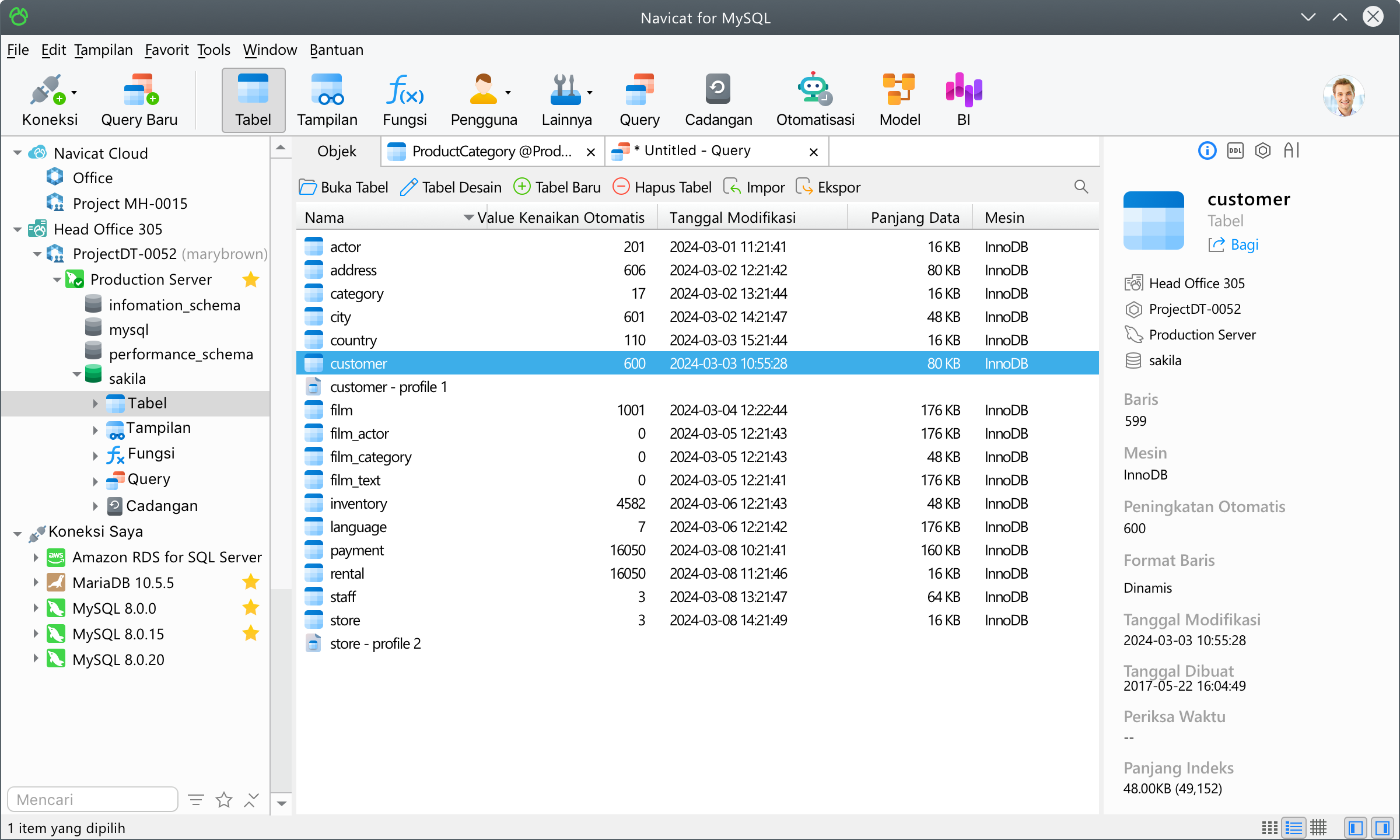The height and width of the screenshot is (840, 1400).
Task: Expand Amazon RDS for SQL Server
Action: tap(36, 557)
